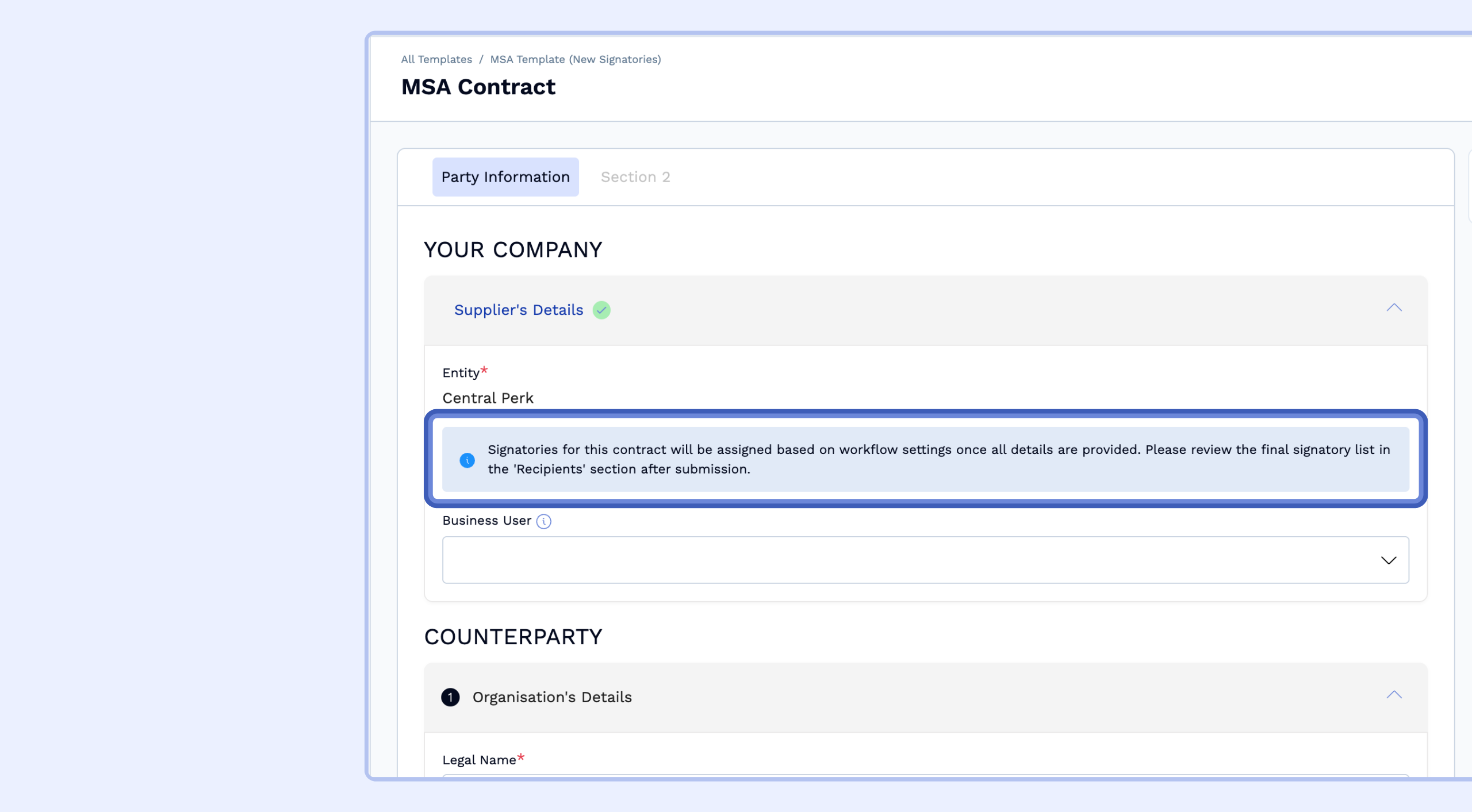Click the Legal Name field label
The image size is (1472, 812).
479,760
